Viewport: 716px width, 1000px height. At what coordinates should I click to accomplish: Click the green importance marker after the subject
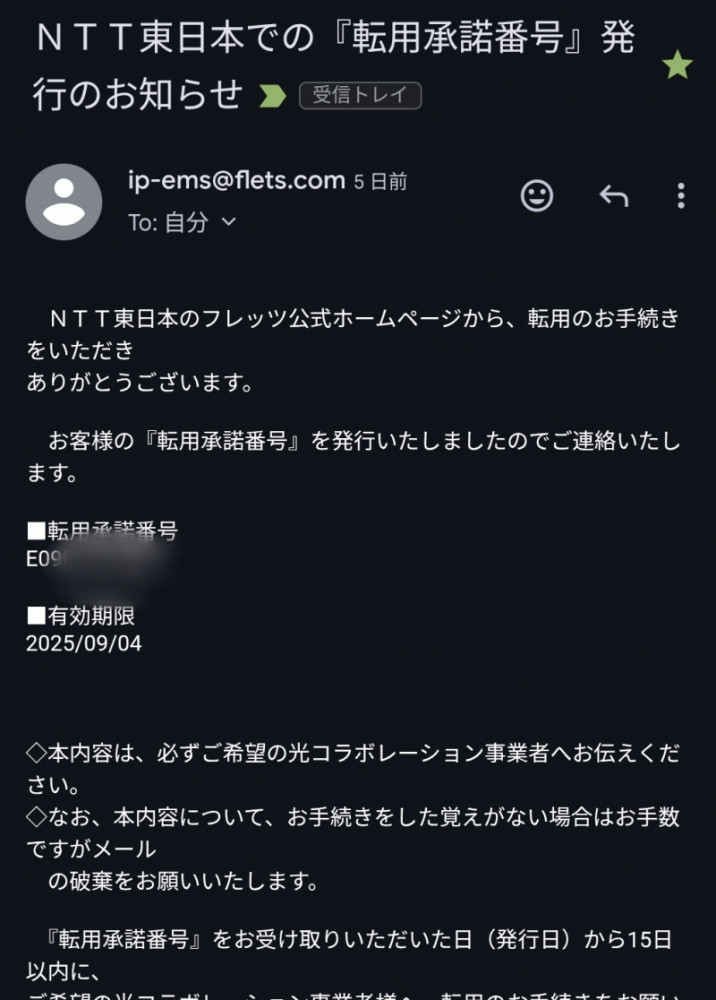tap(272, 96)
